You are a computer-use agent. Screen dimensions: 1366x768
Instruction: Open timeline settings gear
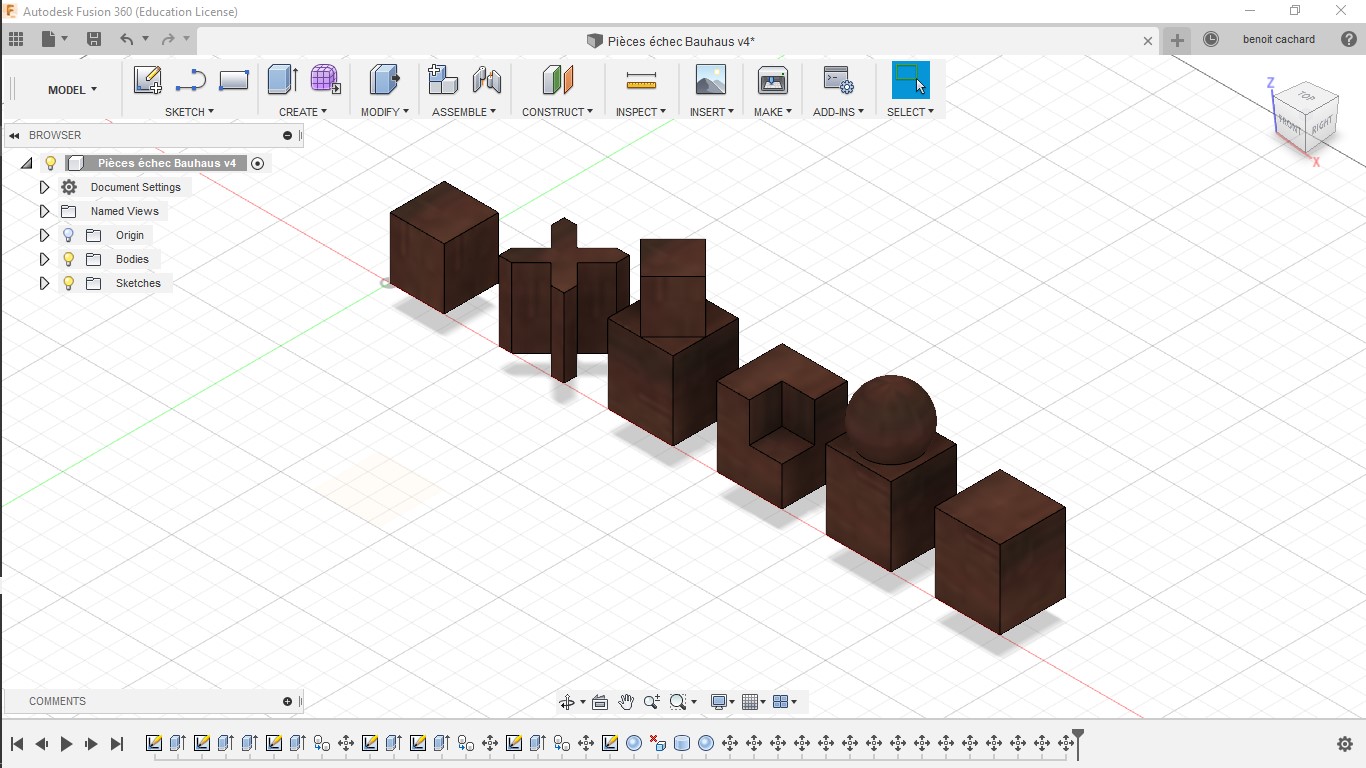tap(1345, 743)
